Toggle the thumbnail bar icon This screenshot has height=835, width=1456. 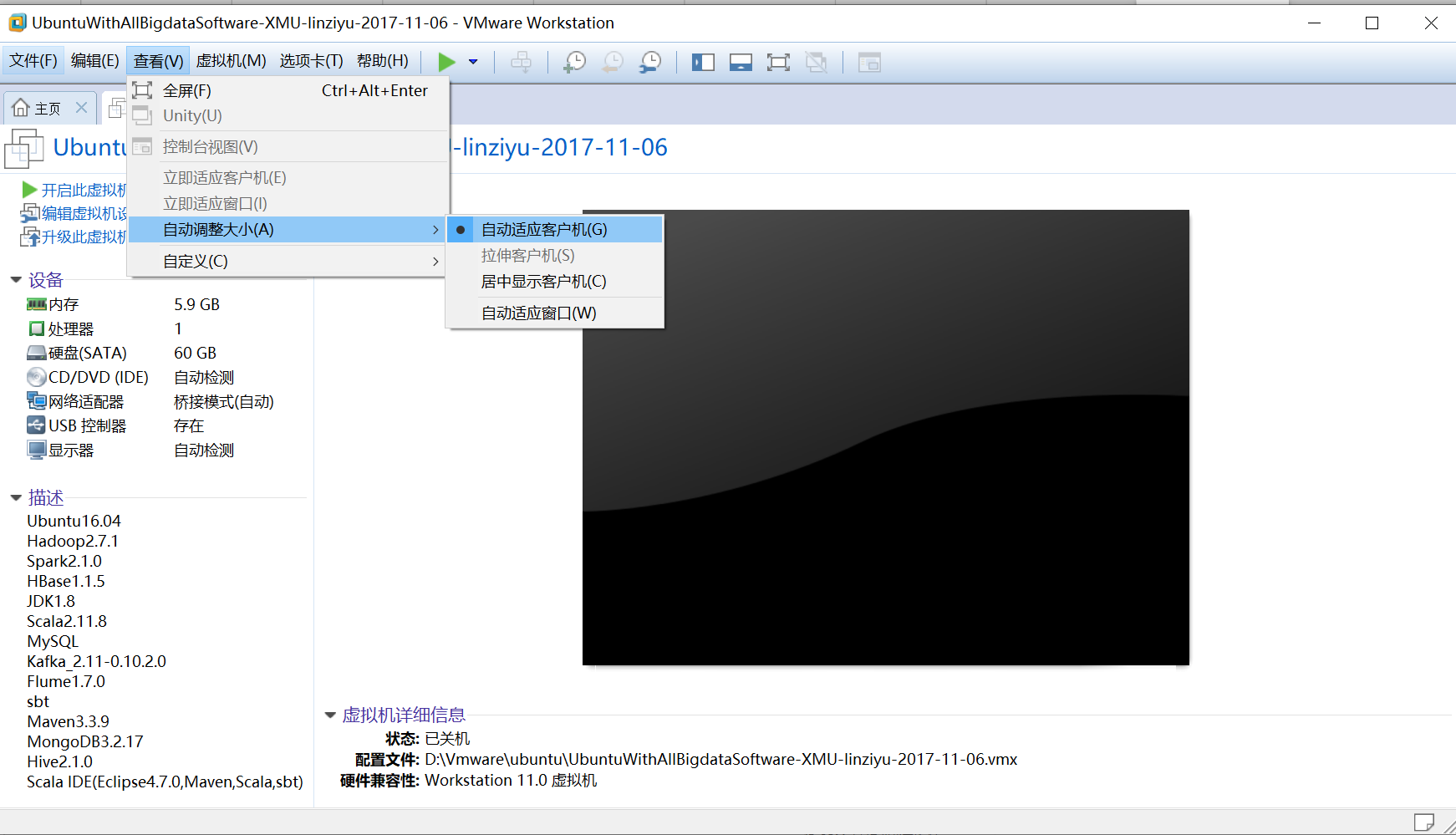pyautogui.click(x=741, y=62)
